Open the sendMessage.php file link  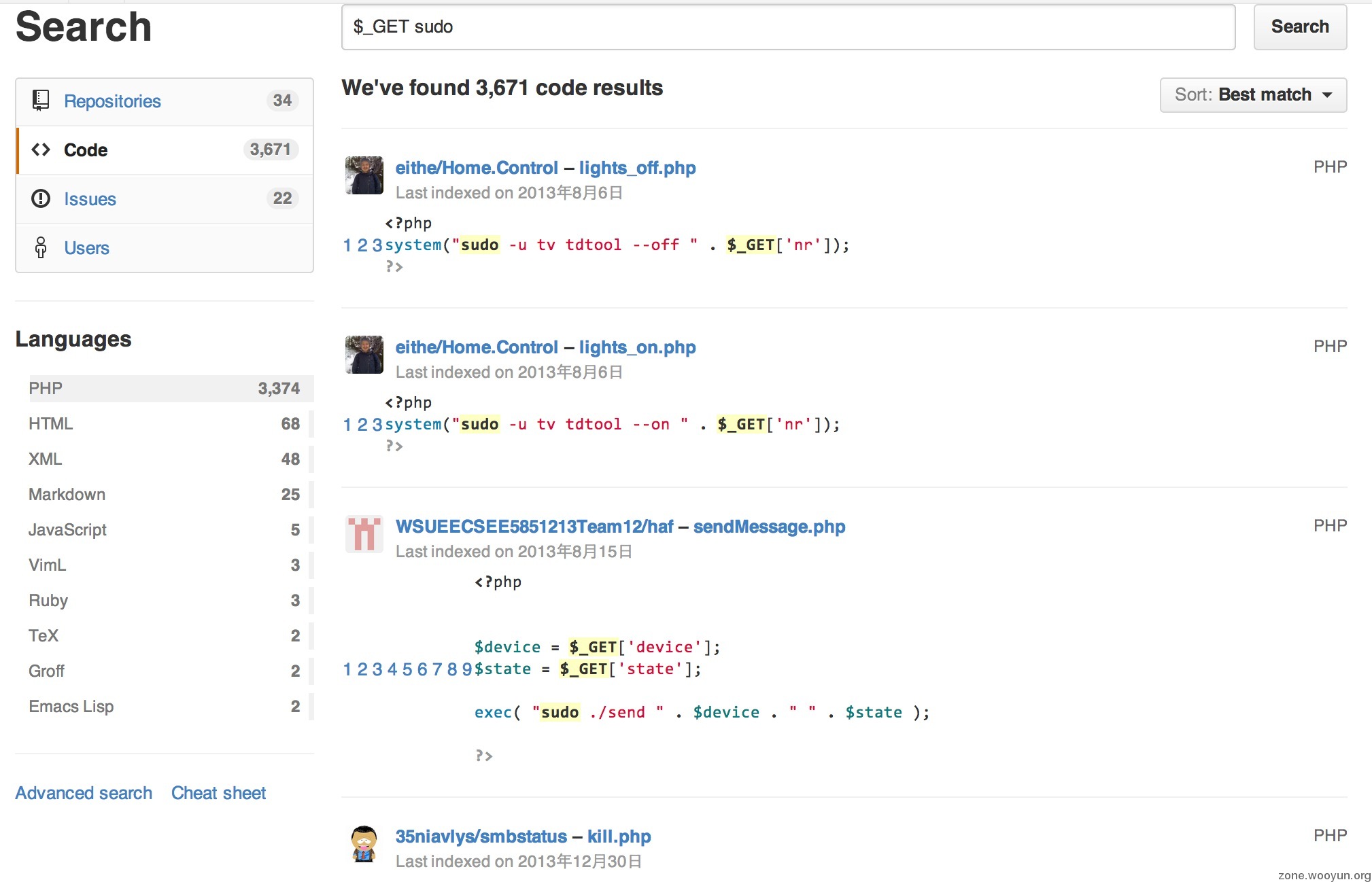[769, 527]
